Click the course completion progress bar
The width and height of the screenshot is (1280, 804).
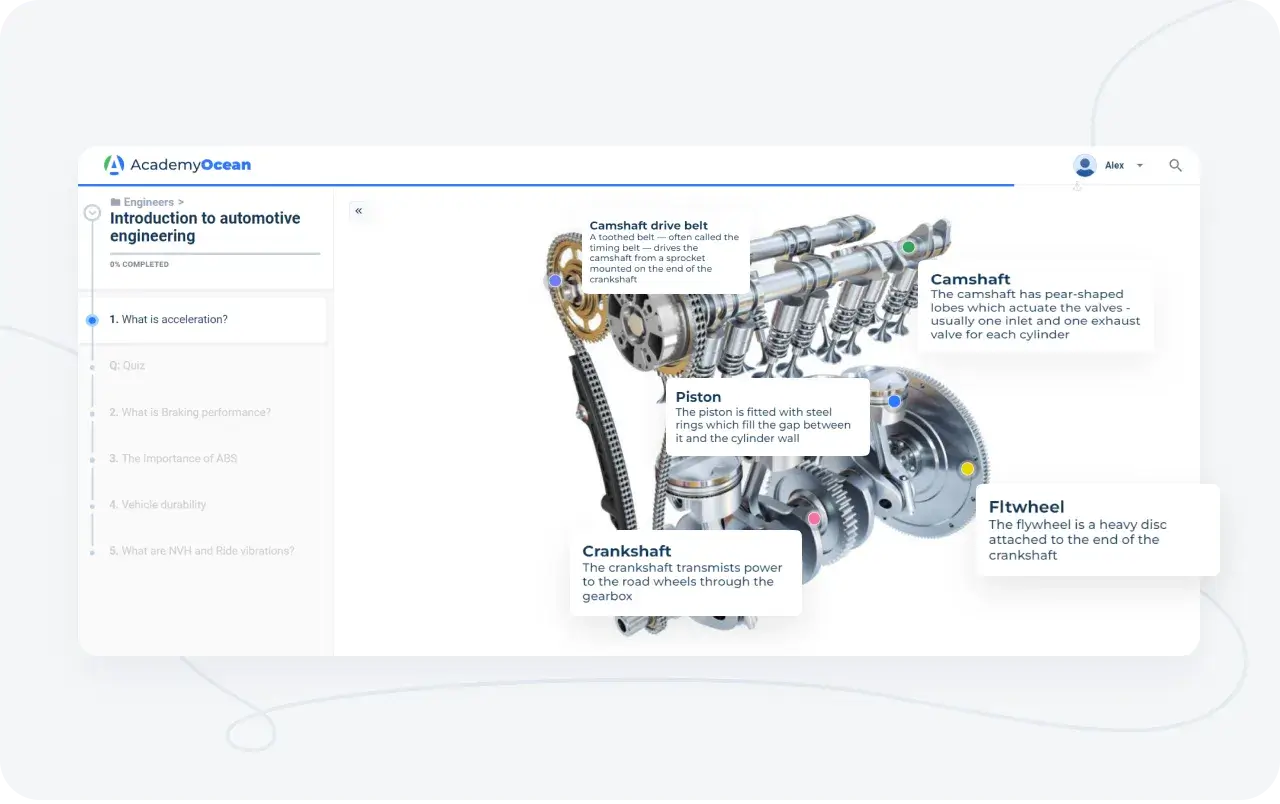point(215,254)
